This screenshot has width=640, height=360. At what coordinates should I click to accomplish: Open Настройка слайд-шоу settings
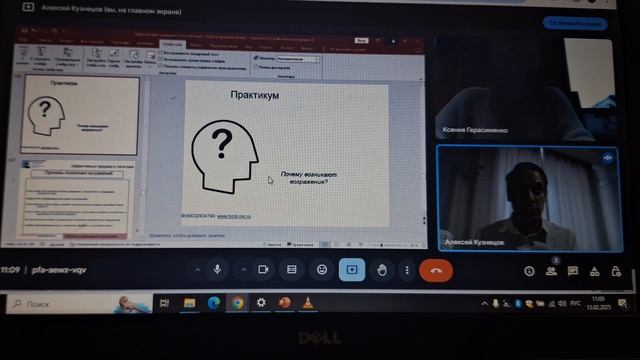coord(96,58)
